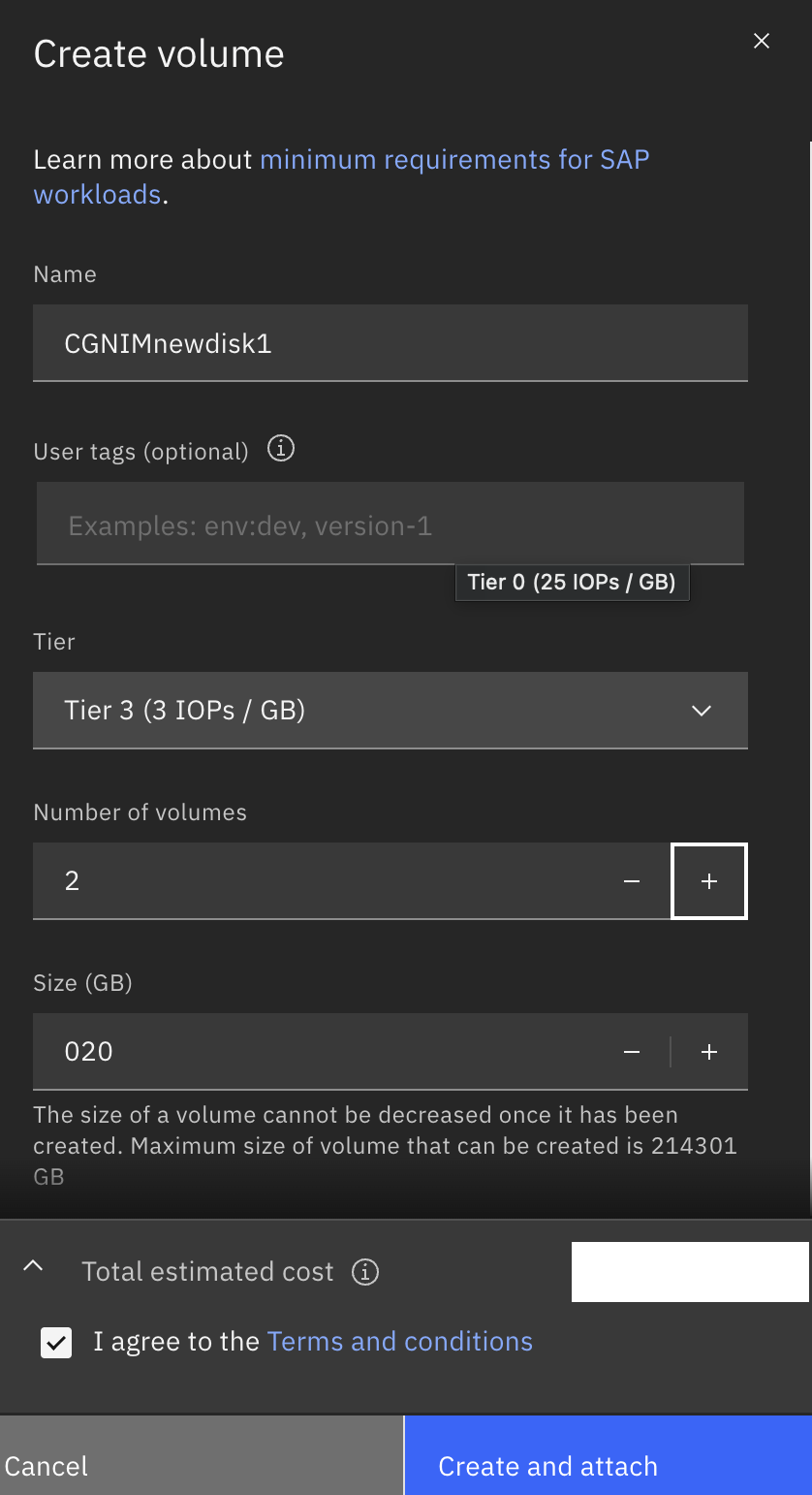Increment the Size (GB) value
Viewport: 812px width, 1495px height.
[x=709, y=1052]
